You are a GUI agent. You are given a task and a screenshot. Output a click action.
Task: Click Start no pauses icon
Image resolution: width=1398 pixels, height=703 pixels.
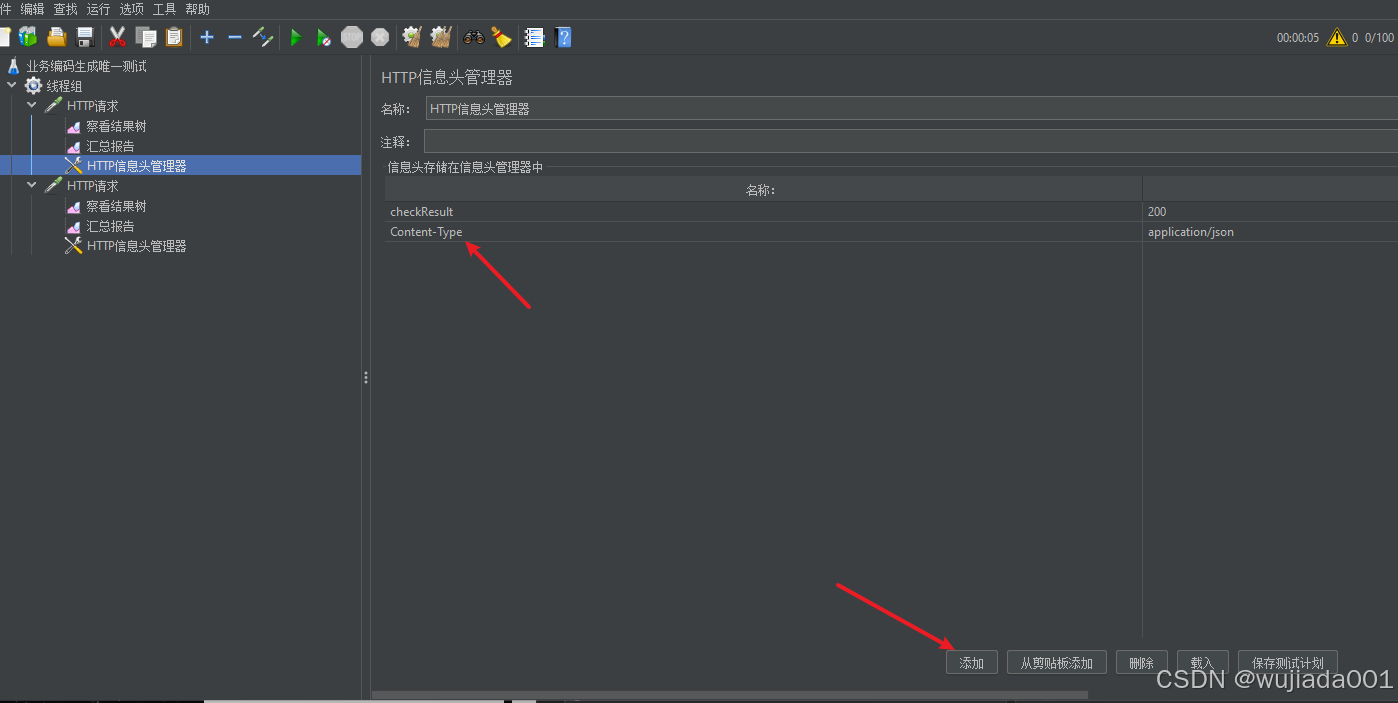point(324,38)
